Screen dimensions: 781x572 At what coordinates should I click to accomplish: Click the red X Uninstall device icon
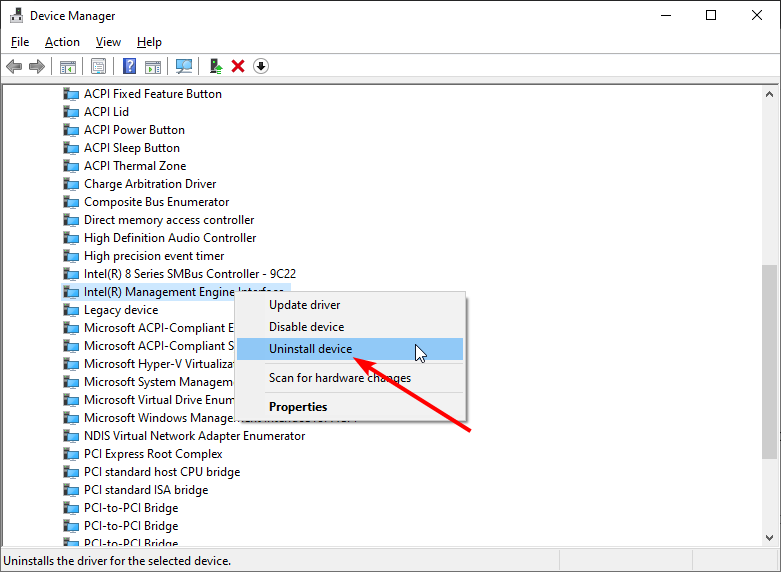pos(238,66)
